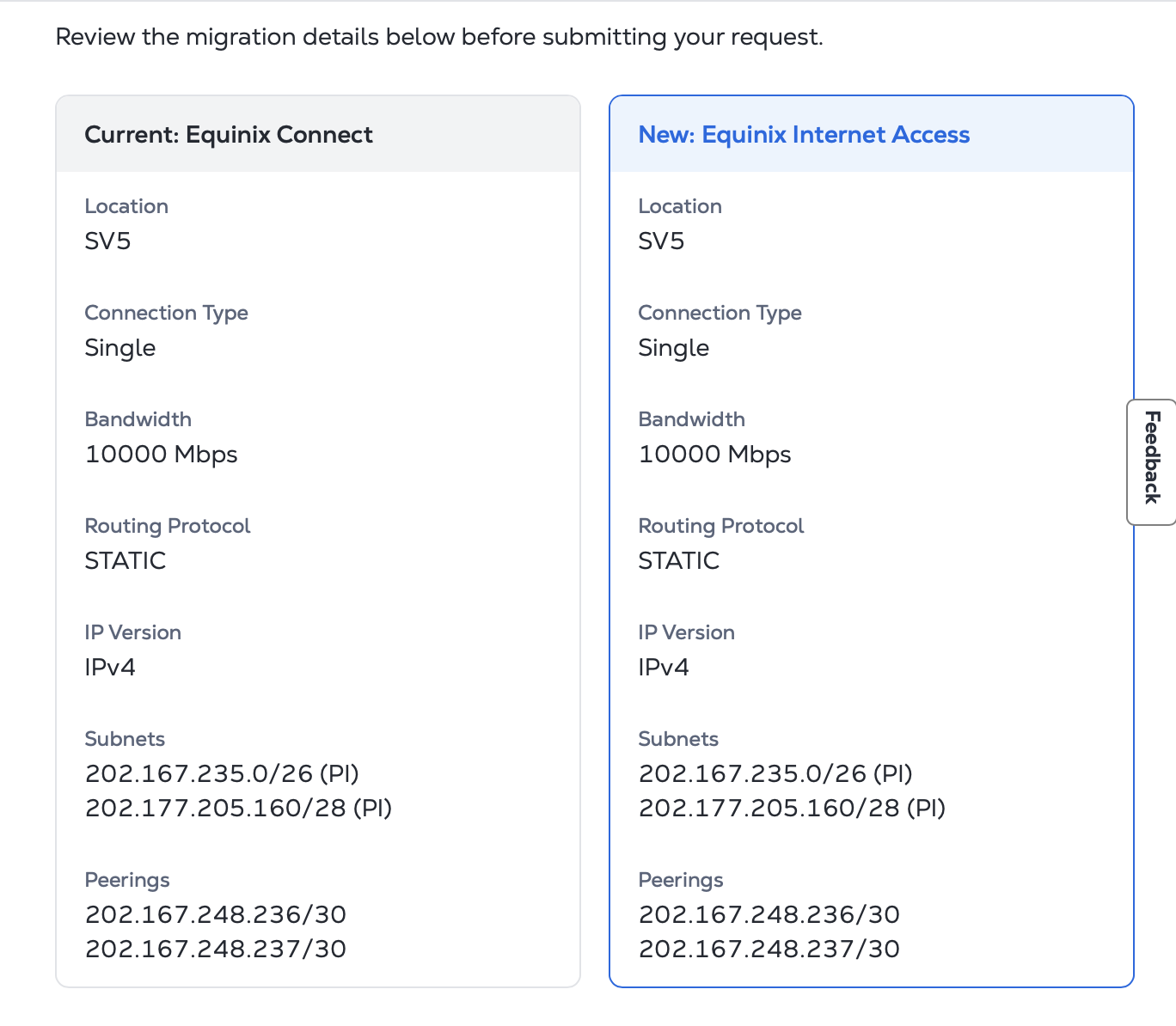This screenshot has height=1026, width=1176.
Task: Click the Subnets label in the Current card
Action: [x=126, y=739]
